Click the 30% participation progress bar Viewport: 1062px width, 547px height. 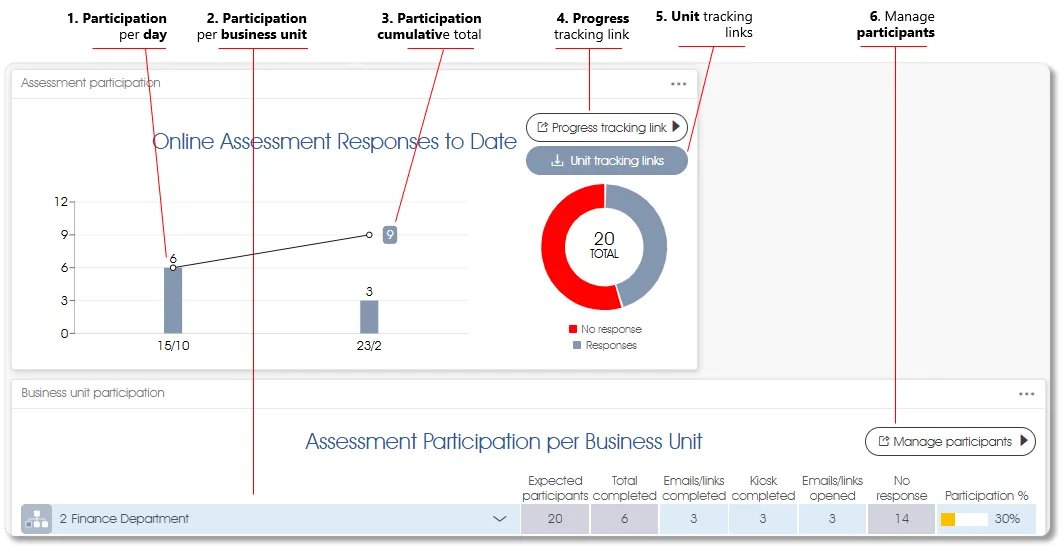click(964, 519)
